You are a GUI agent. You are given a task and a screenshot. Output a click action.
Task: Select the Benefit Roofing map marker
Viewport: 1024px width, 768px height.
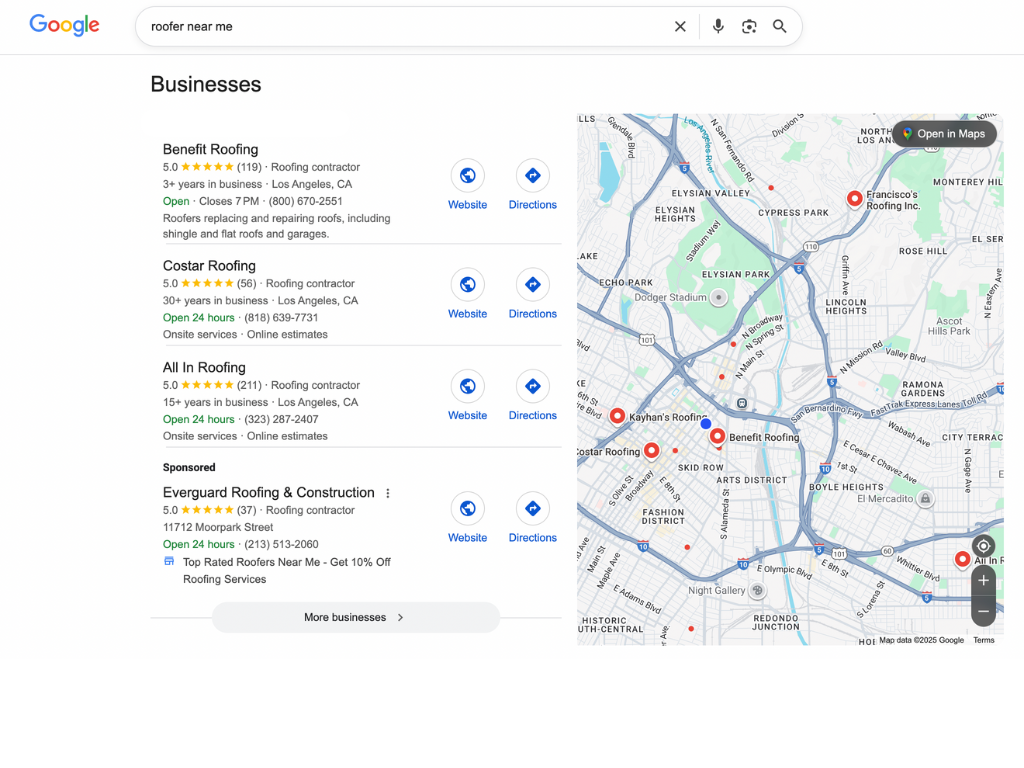click(718, 437)
